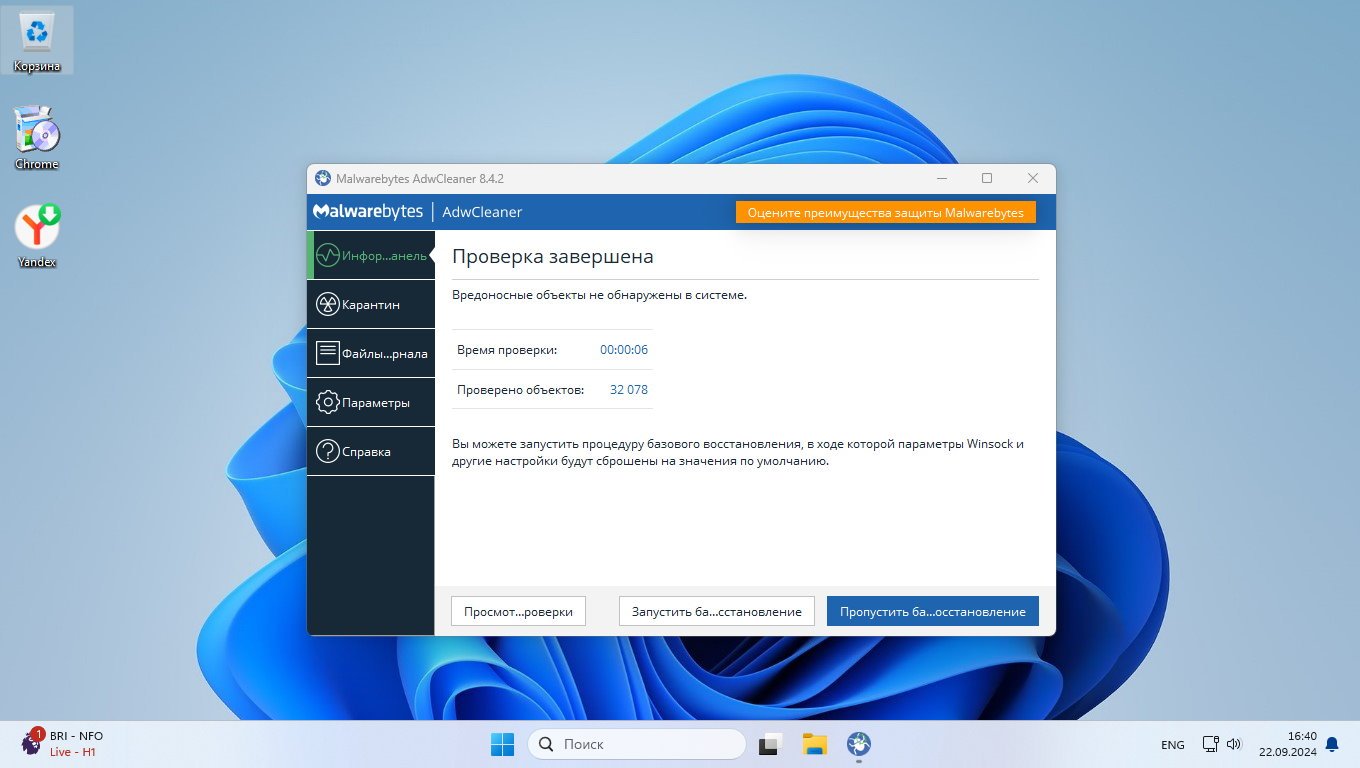The width and height of the screenshot is (1360, 768).
Task: Minimize the AdwCleaner window
Action: pos(941,178)
